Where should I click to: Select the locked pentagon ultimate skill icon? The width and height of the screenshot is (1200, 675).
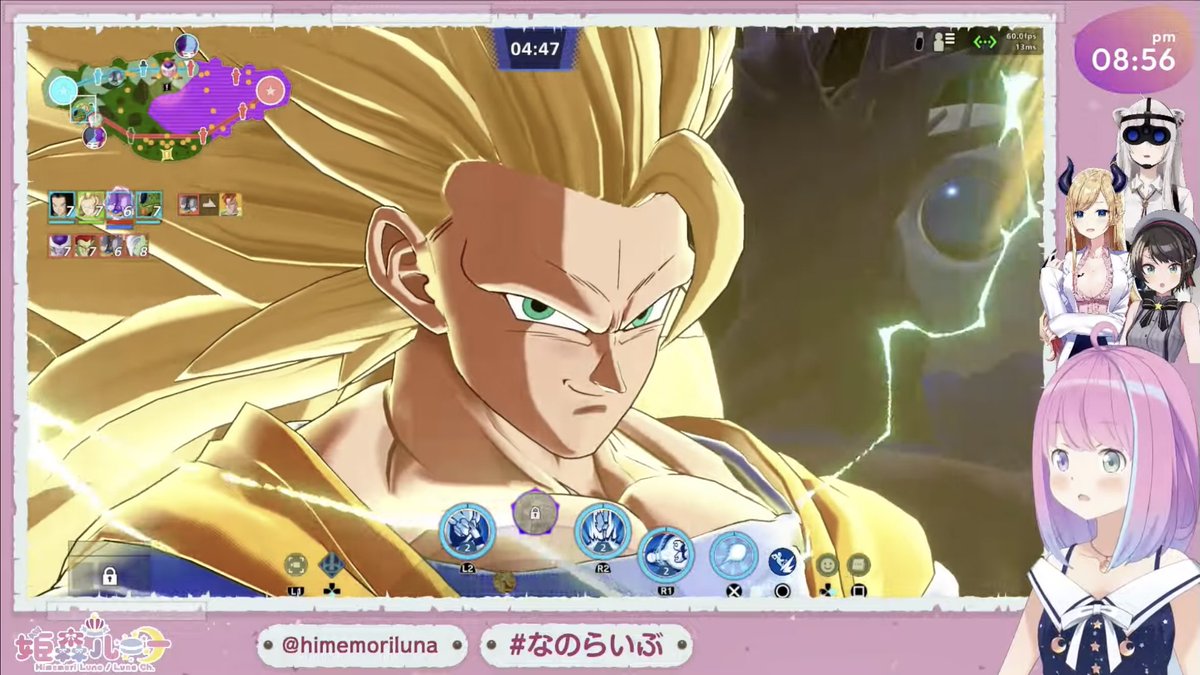535,514
